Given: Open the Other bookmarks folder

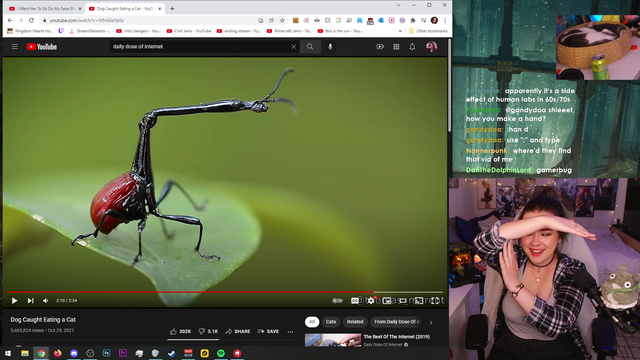Looking at the screenshot, I should [x=428, y=31].
